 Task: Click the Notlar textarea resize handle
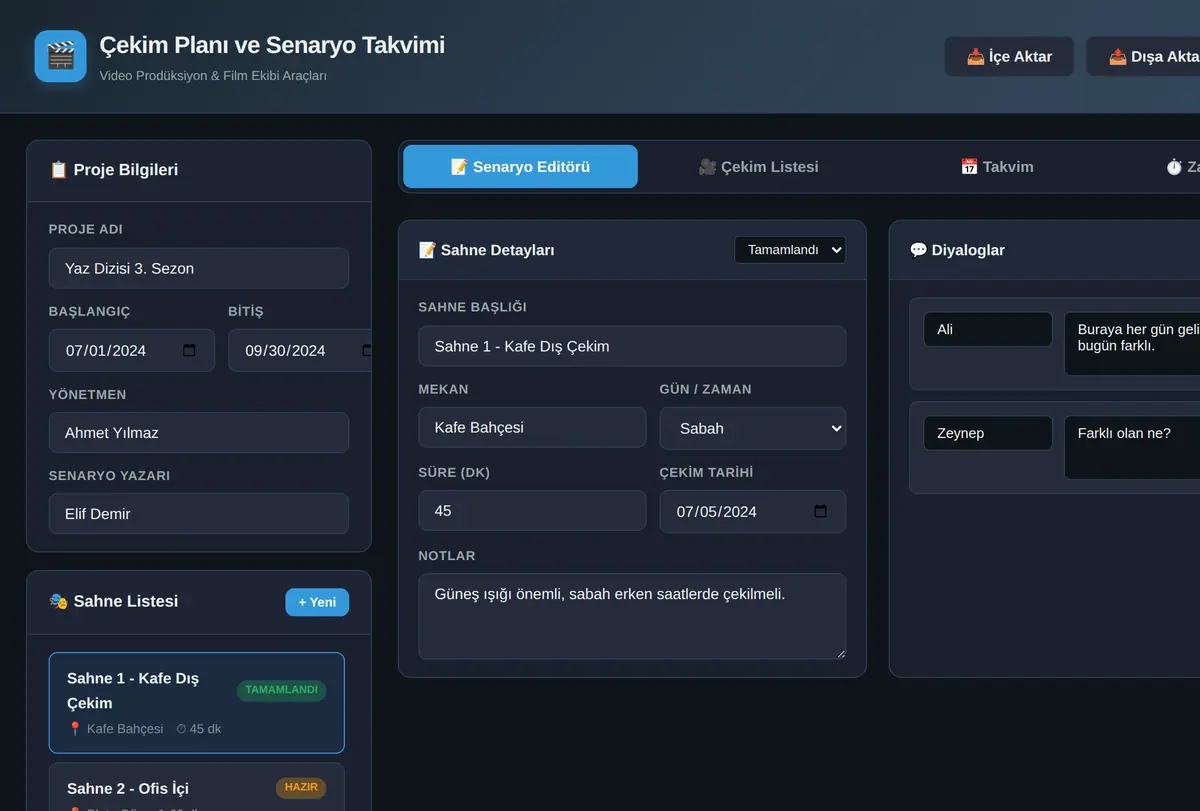coord(840,653)
